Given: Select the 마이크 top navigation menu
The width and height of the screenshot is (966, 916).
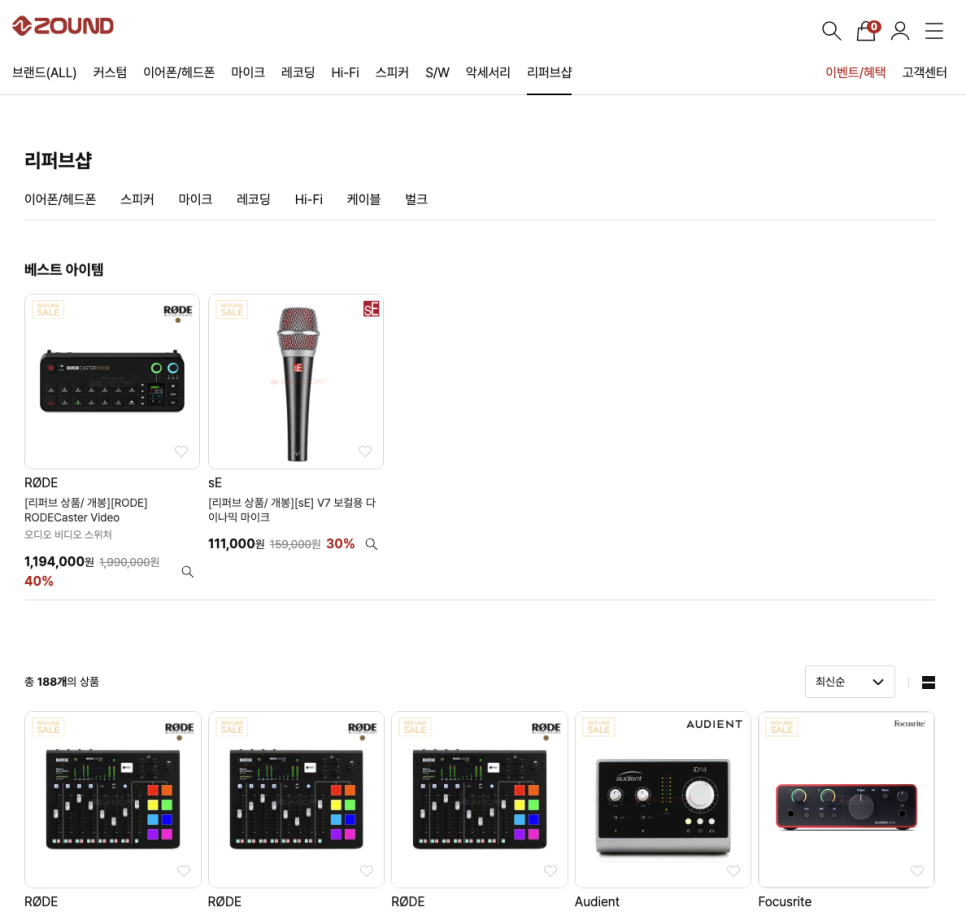Looking at the screenshot, I should pyautogui.click(x=248, y=73).
